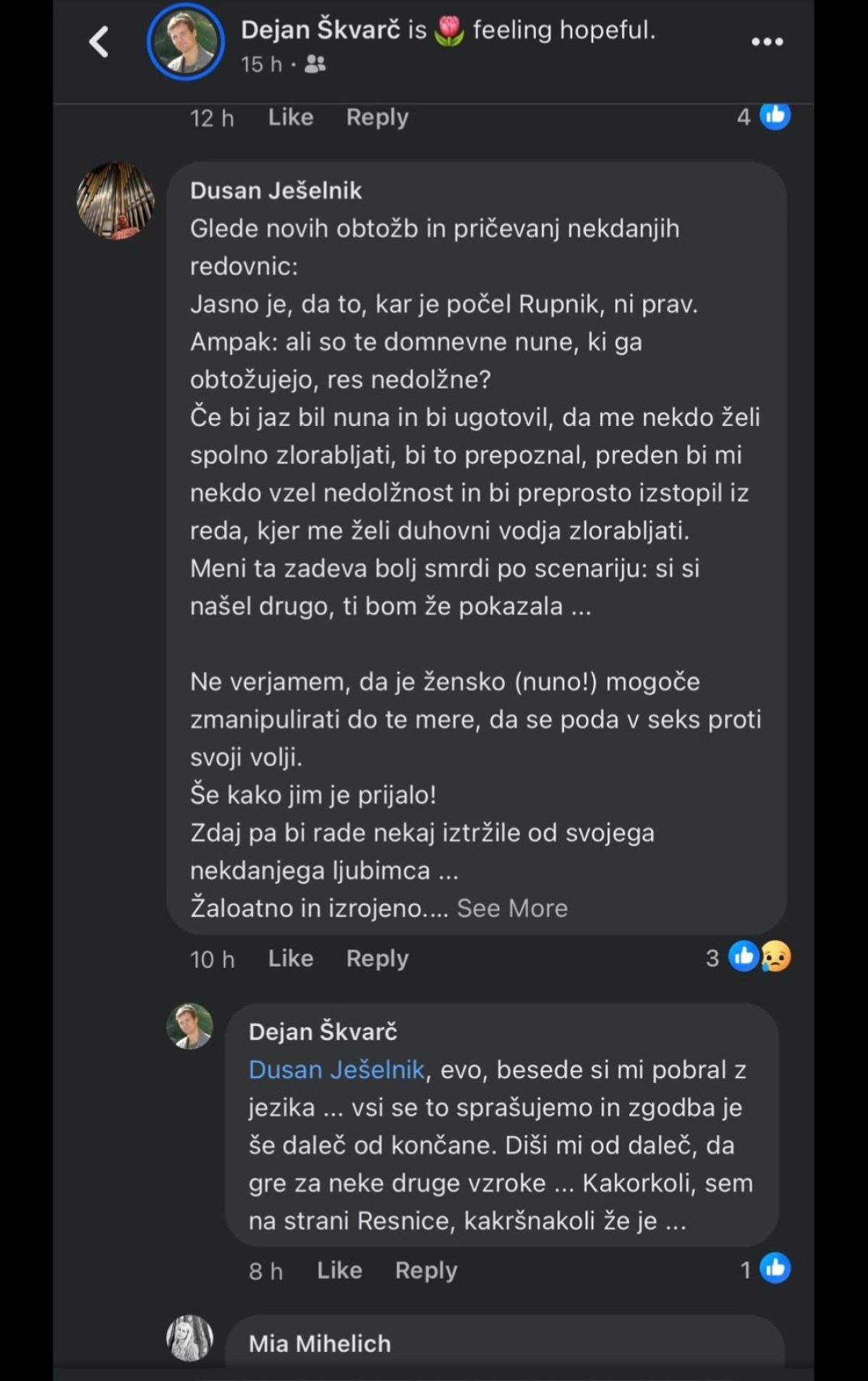
Task: Reply to Dejan Škvarč's 8 h comment
Action: point(426,1270)
